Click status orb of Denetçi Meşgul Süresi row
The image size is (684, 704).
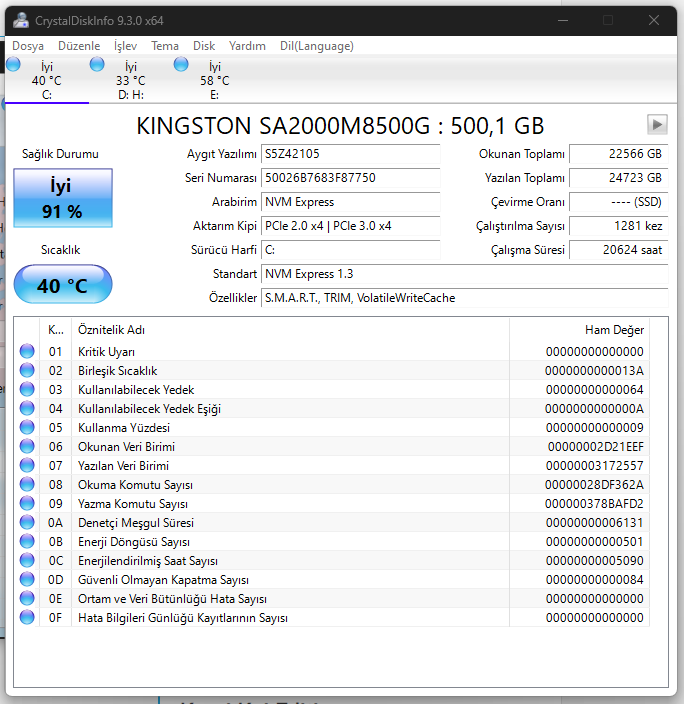coord(27,522)
